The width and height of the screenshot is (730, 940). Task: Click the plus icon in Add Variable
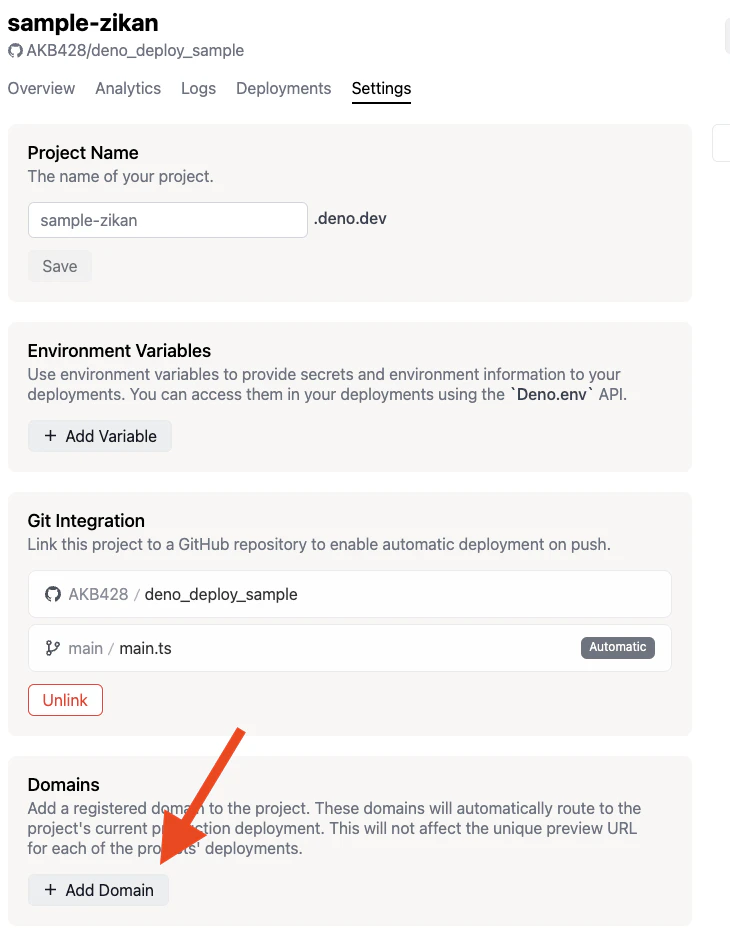[50, 436]
